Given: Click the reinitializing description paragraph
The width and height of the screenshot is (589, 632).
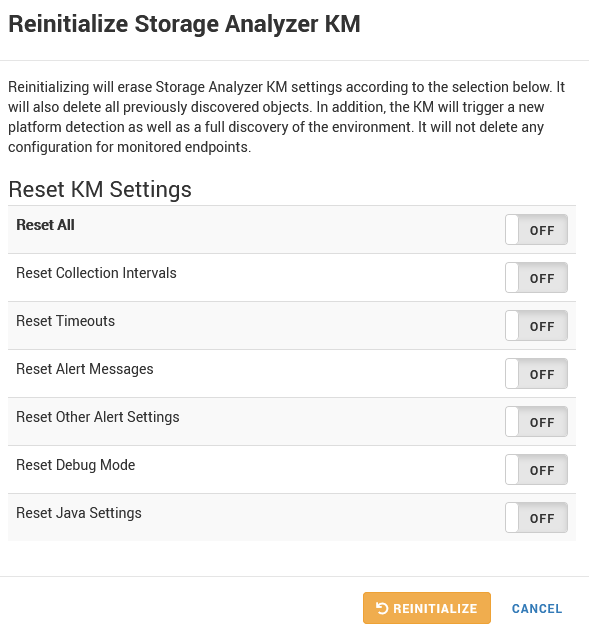Looking at the screenshot, I should pyautogui.click(x=286, y=117).
